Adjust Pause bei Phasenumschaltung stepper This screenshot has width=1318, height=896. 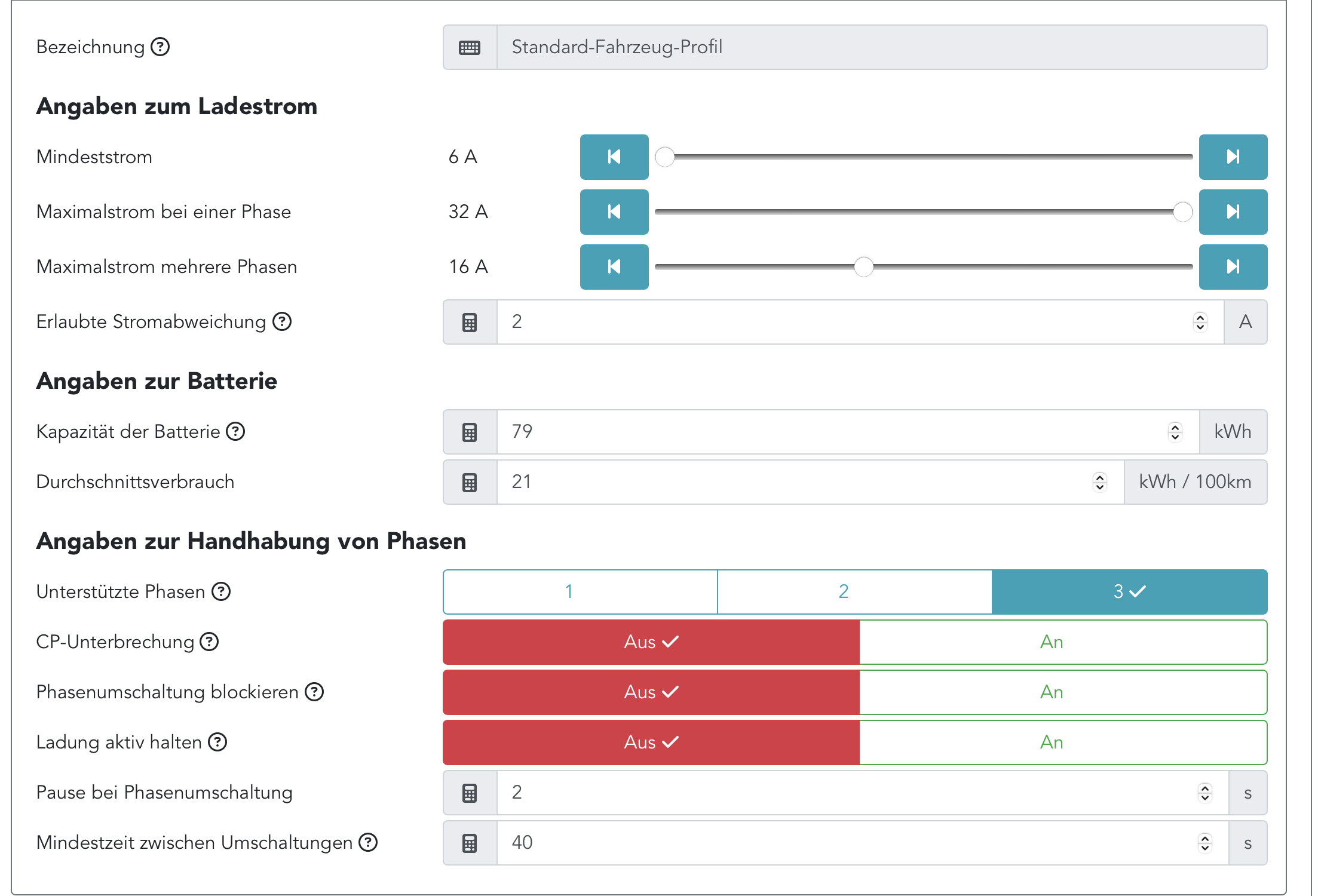point(1204,793)
